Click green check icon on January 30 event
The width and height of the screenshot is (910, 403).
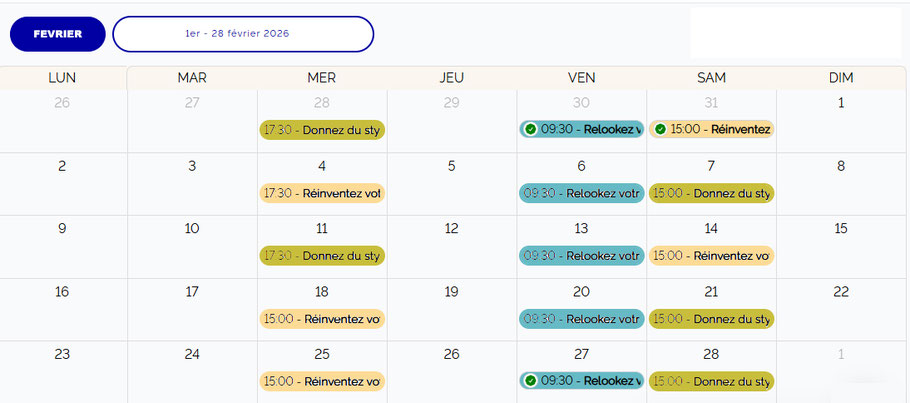click(x=530, y=129)
